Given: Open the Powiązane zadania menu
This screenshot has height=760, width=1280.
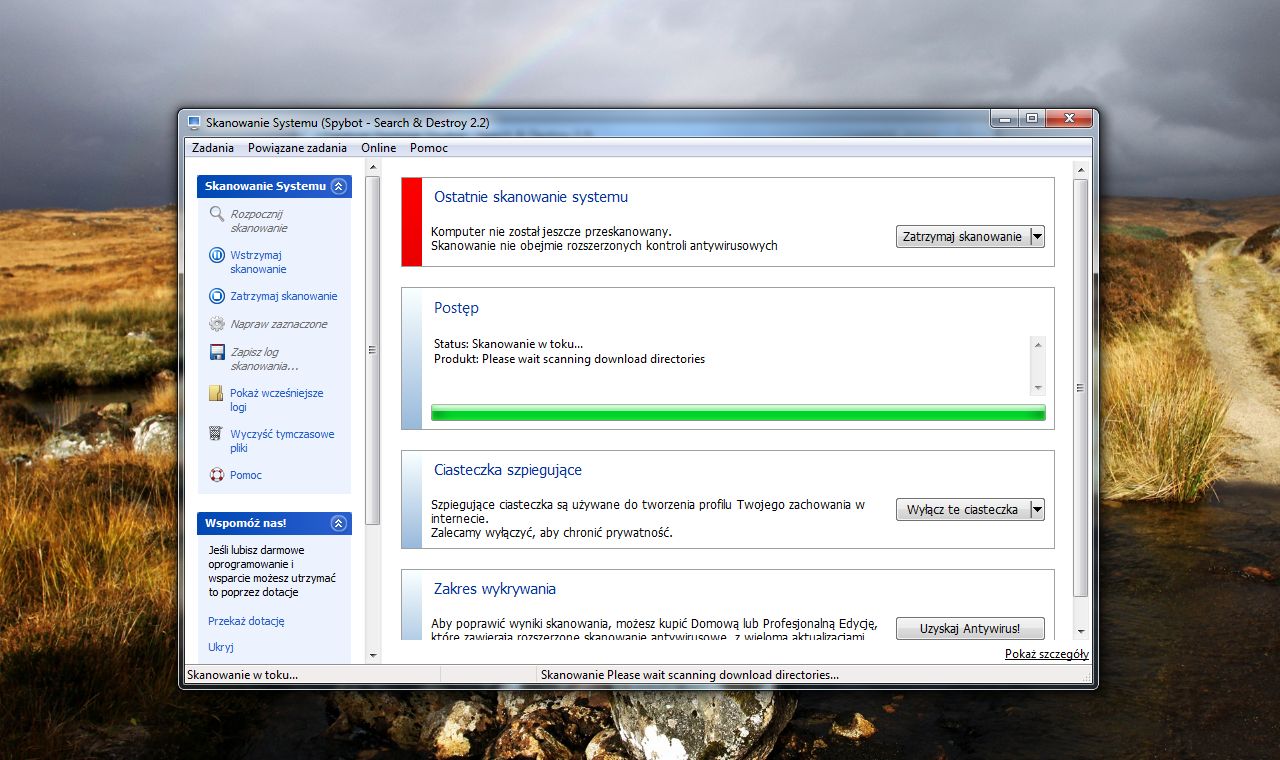Looking at the screenshot, I should [x=298, y=148].
